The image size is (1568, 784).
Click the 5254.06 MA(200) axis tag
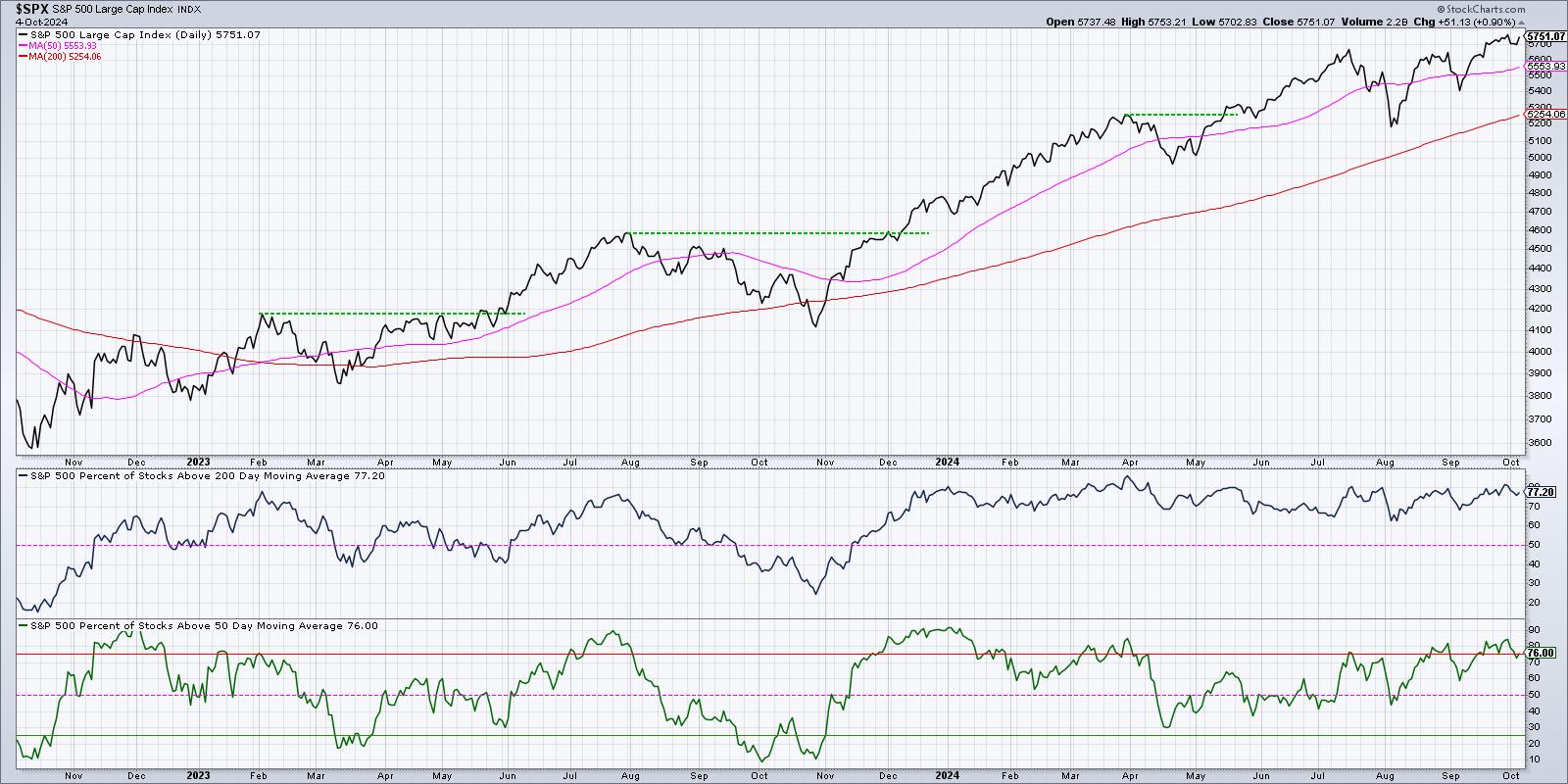pyautogui.click(x=1543, y=115)
